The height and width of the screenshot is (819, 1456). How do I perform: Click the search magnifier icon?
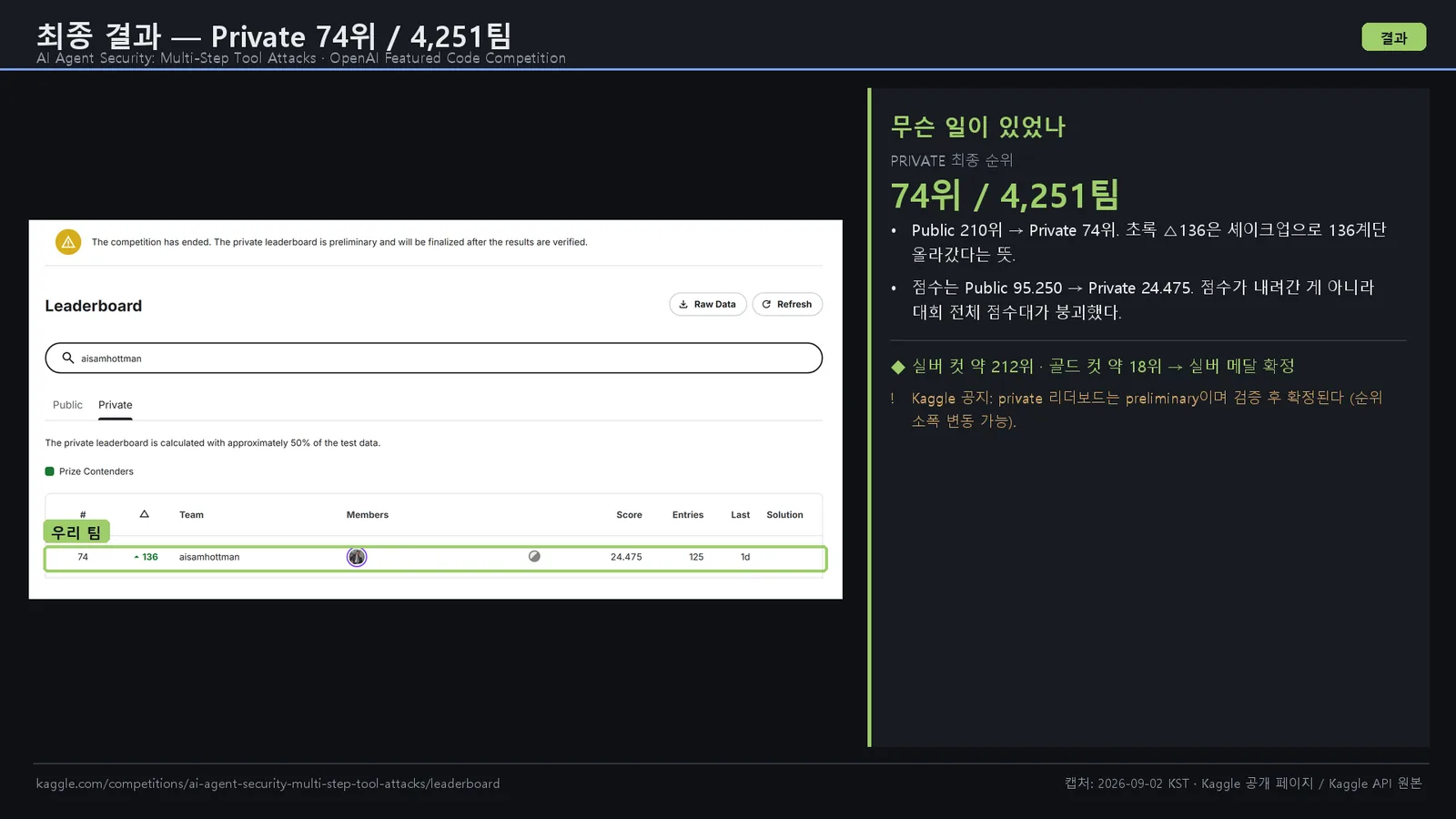(x=67, y=358)
